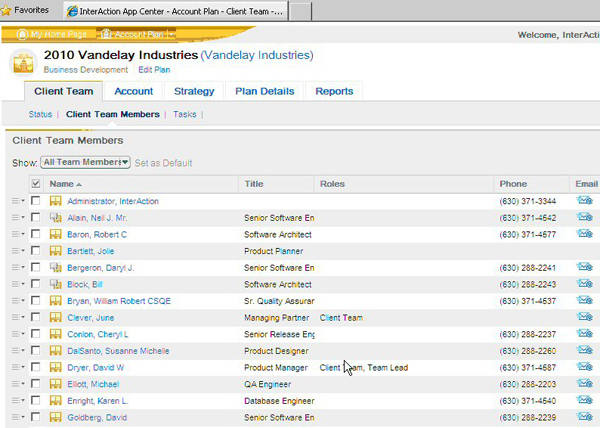Click the email envelope icon for Enright, Karen
Image resolution: width=600 pixels, height=428 pixels.
pyautogui.click(x=585, y=400)
